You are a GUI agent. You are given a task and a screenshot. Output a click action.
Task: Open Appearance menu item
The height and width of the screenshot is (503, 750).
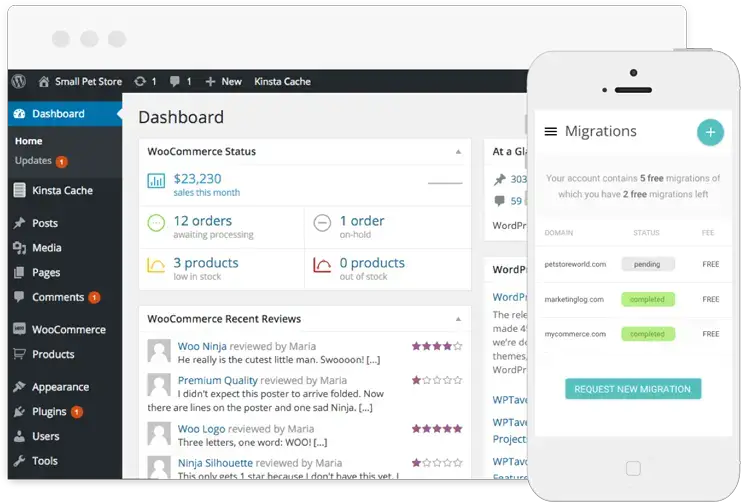click(x=60, y=387)
